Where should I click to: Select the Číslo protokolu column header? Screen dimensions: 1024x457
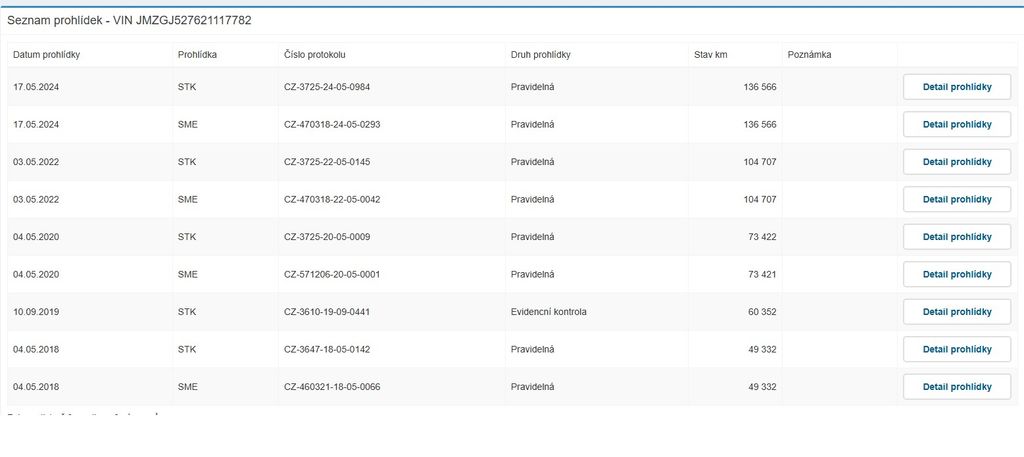pos(315,54)
